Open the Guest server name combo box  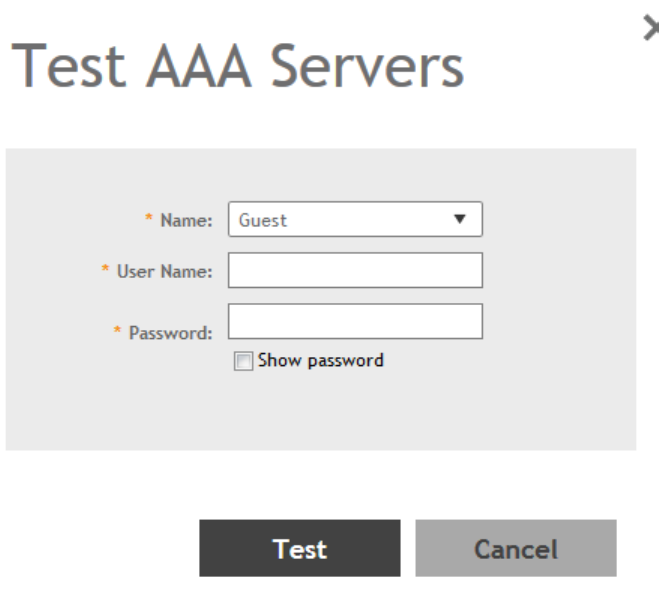click(355, 220)
